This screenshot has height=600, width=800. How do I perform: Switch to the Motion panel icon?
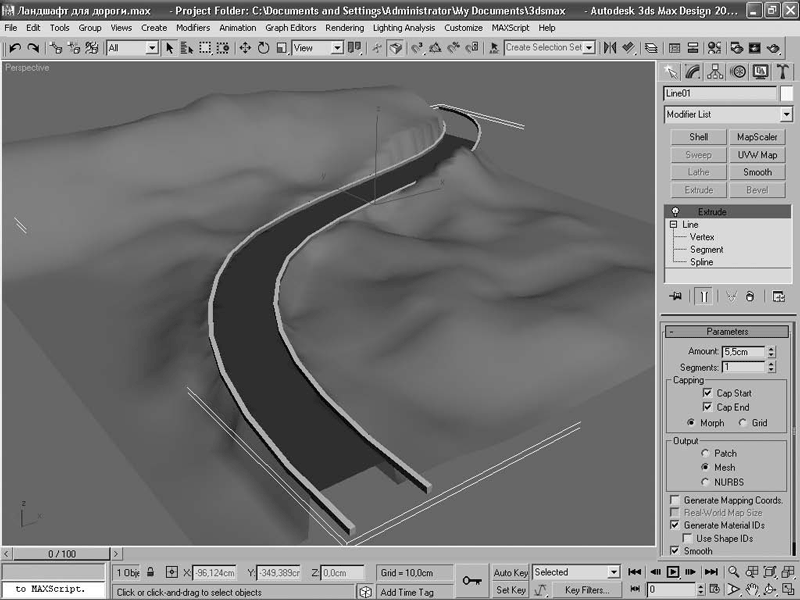coord(738,72)
